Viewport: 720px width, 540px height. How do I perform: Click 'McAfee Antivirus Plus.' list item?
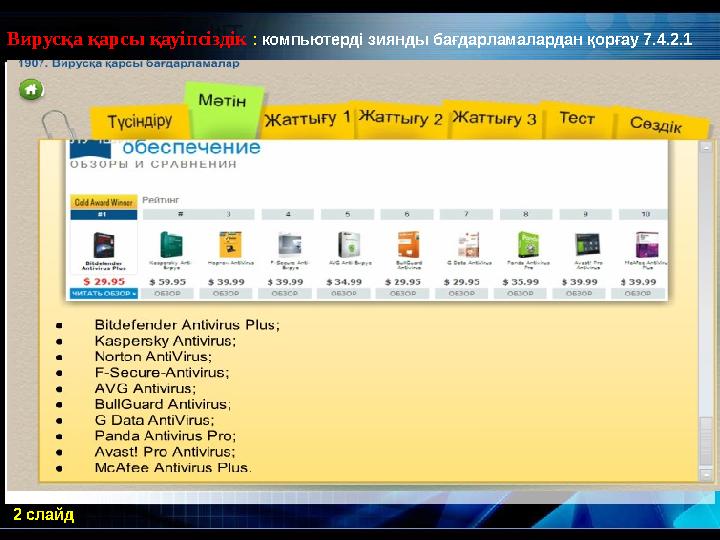(173, 467)
